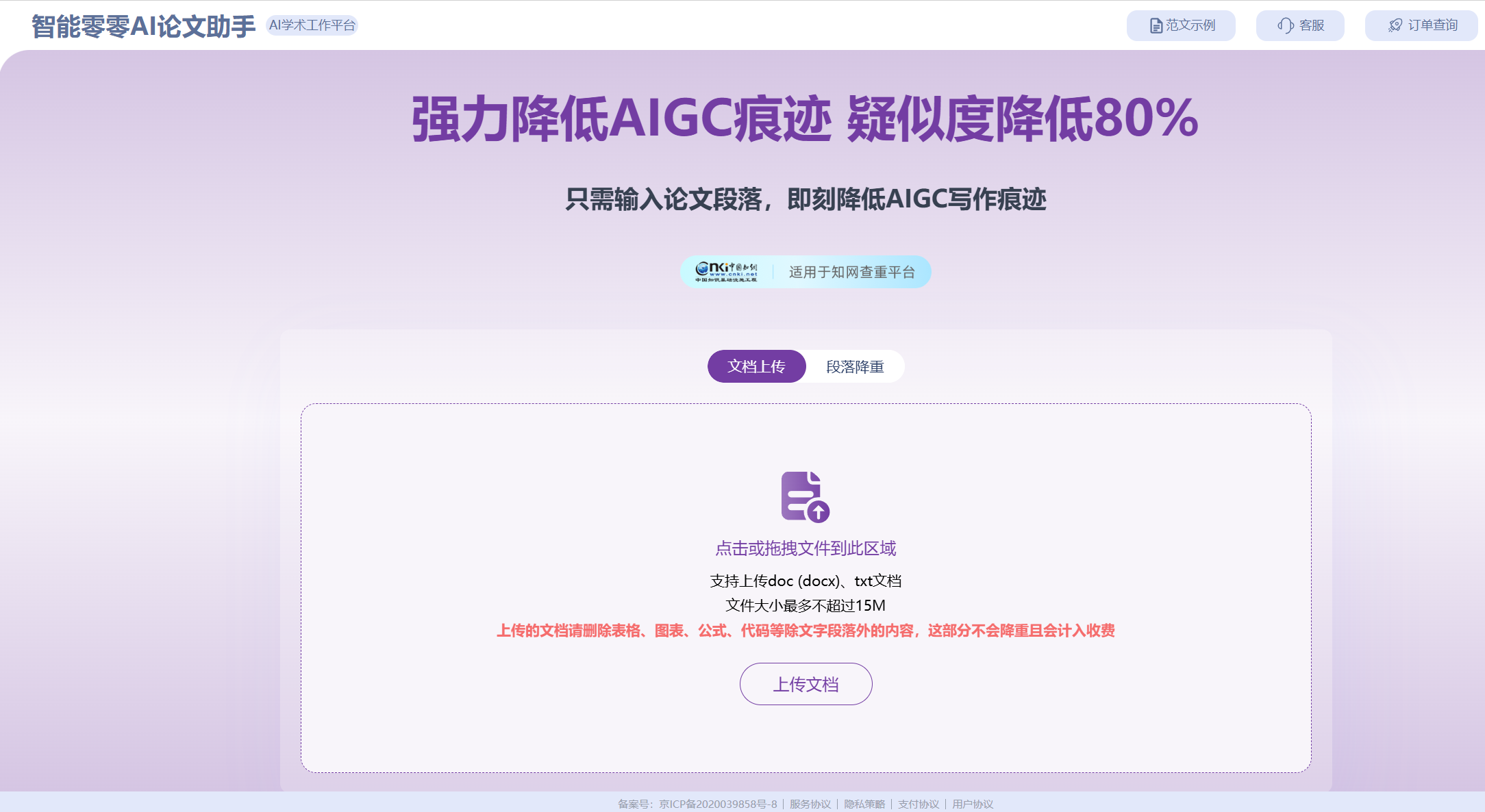Viewport: 1485px width, 812px height.
Task: Click the 智能零零AI论文助手 site title
Action: click(x=143, y=26)
